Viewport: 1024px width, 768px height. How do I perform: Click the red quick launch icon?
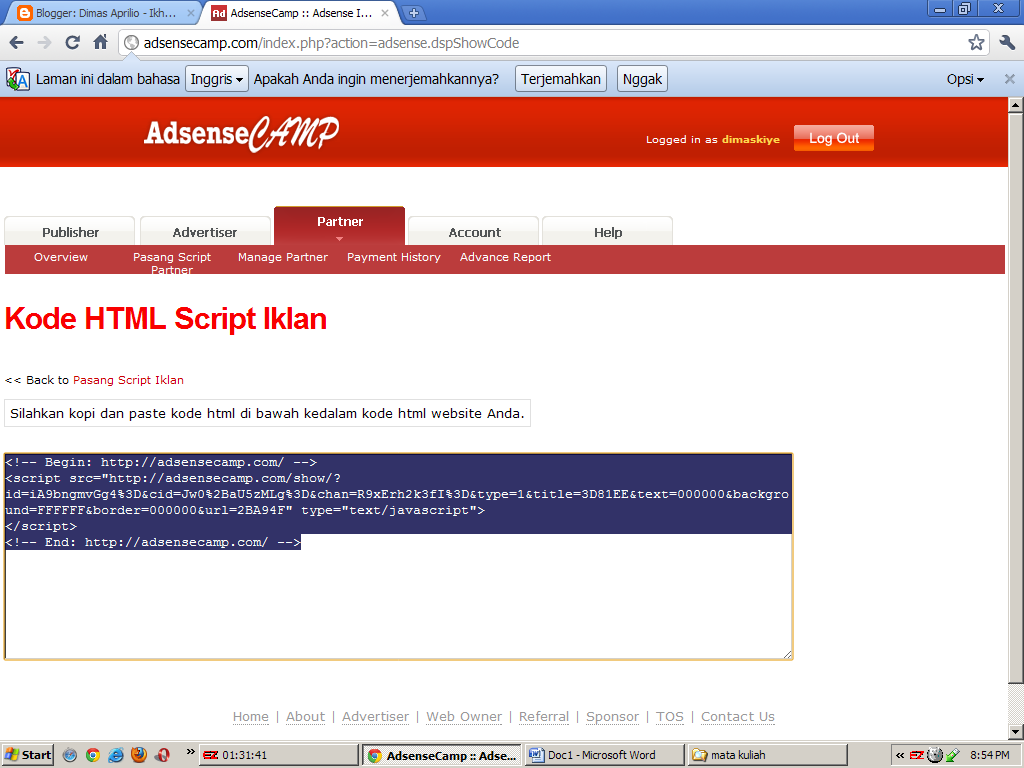[162, 755]
